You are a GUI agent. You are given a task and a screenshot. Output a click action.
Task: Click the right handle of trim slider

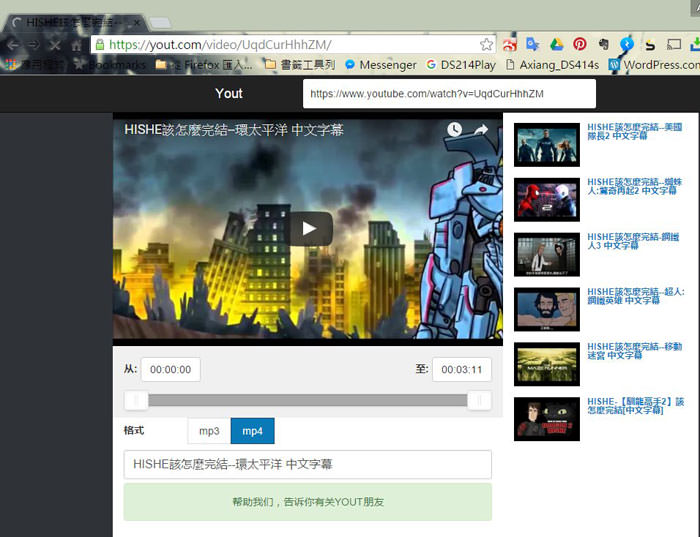click(479, 401)
